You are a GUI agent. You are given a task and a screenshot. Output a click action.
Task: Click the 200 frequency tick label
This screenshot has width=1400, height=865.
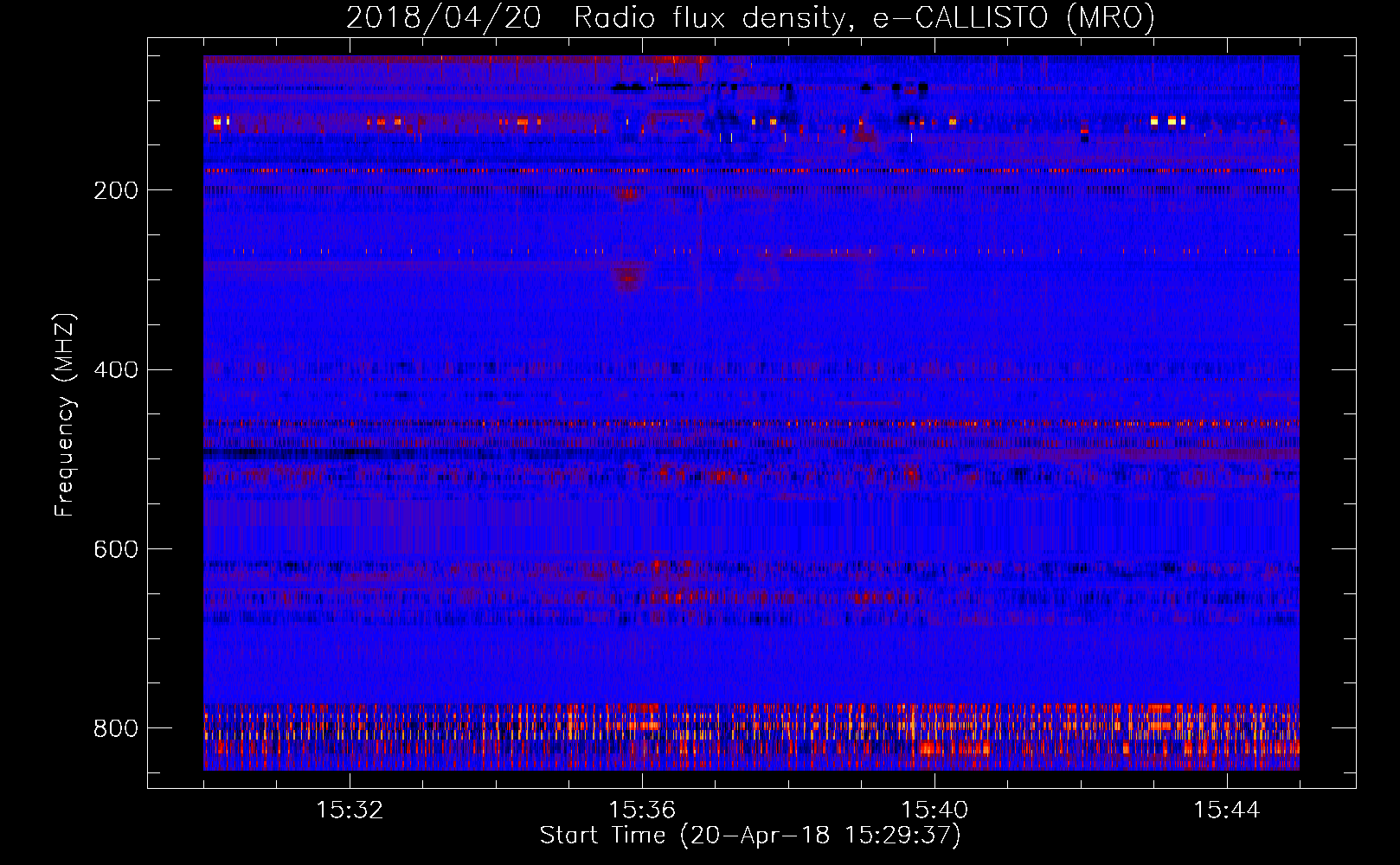point(116,190)
